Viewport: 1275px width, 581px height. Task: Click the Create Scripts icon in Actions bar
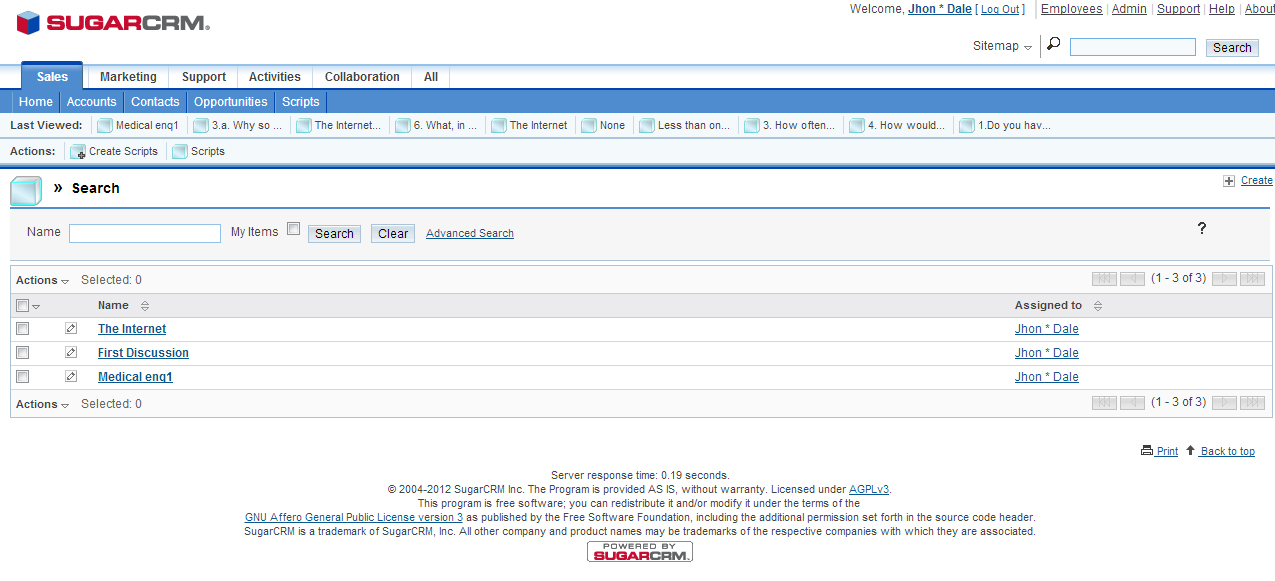pyautogui.click(x=78, y=152)
